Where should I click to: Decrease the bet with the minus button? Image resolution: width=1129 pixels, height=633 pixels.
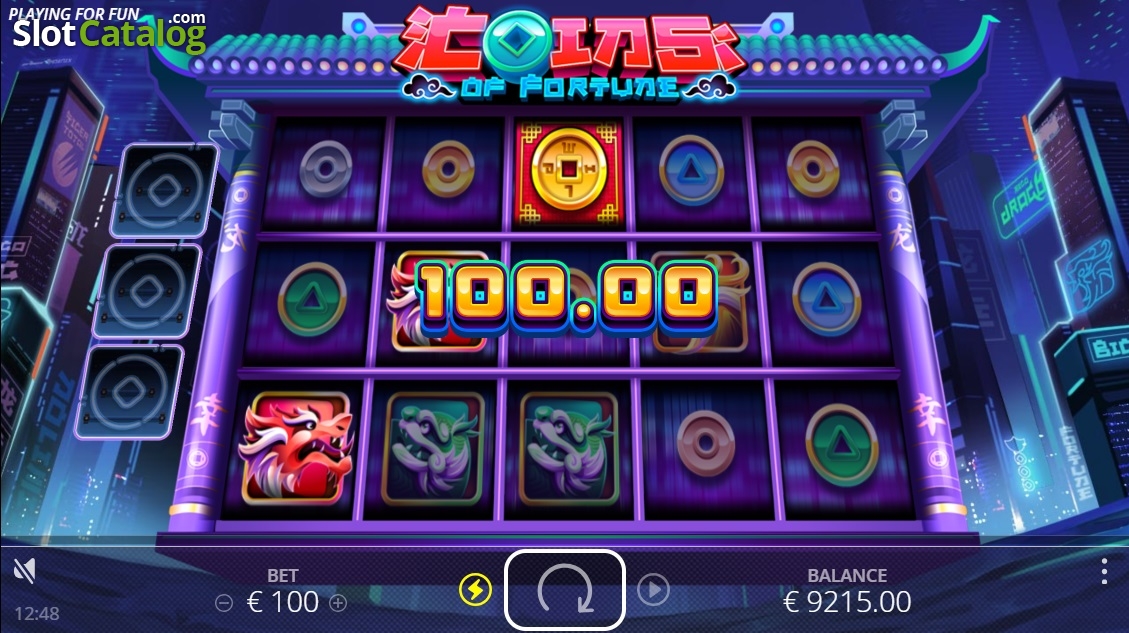click(x=224, y=603)
